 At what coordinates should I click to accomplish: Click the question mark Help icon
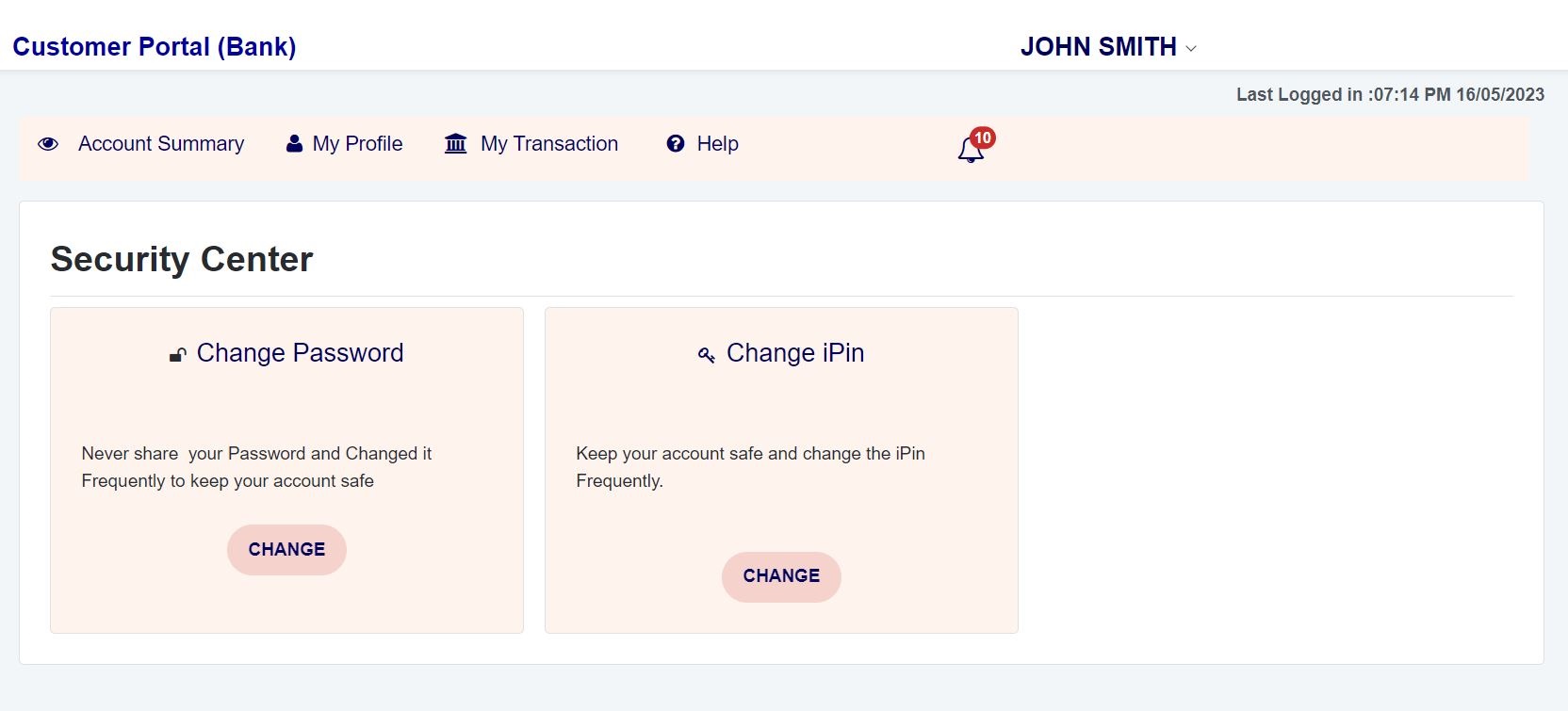pyautogui.click(x=676, y=144)
